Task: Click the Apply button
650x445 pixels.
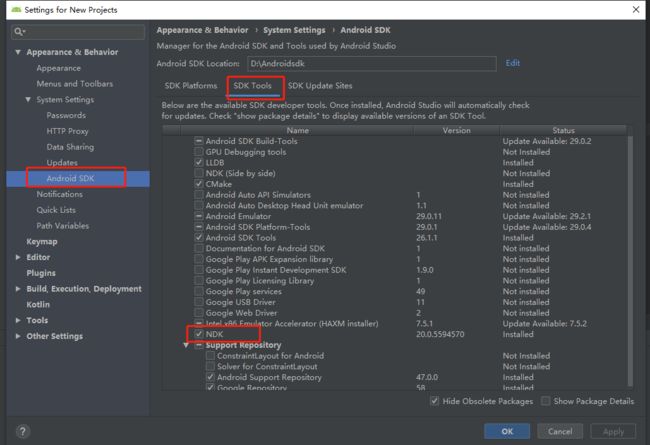Action: [x=613, y=431]
